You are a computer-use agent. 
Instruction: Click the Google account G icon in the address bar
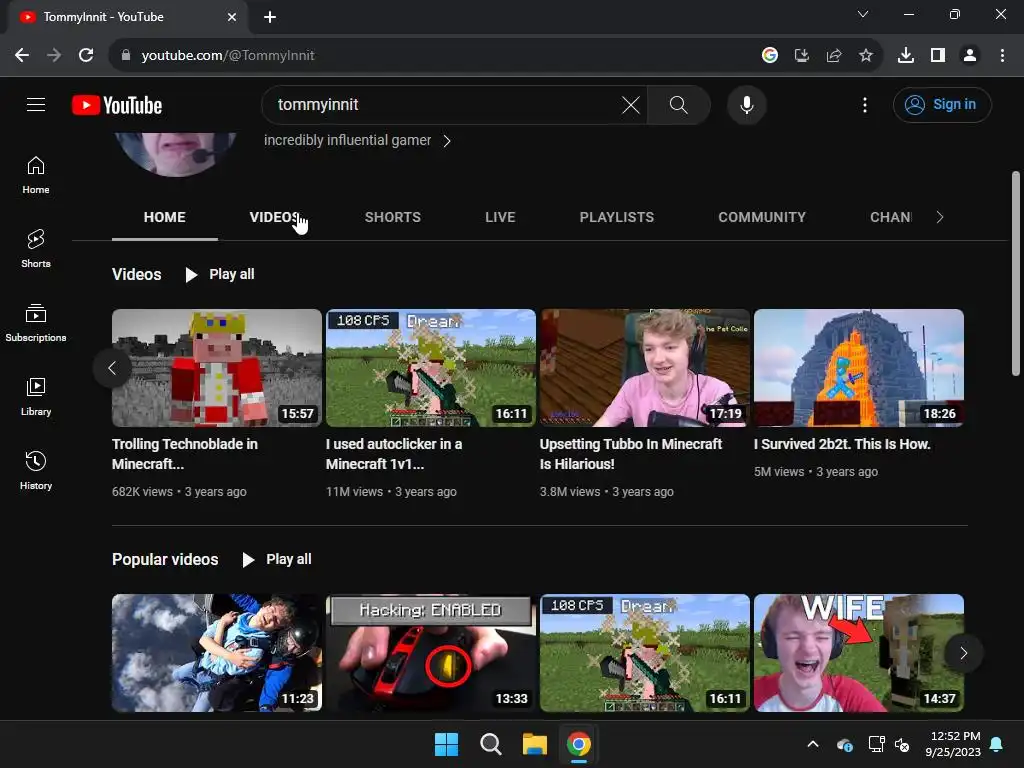point(770,56)
